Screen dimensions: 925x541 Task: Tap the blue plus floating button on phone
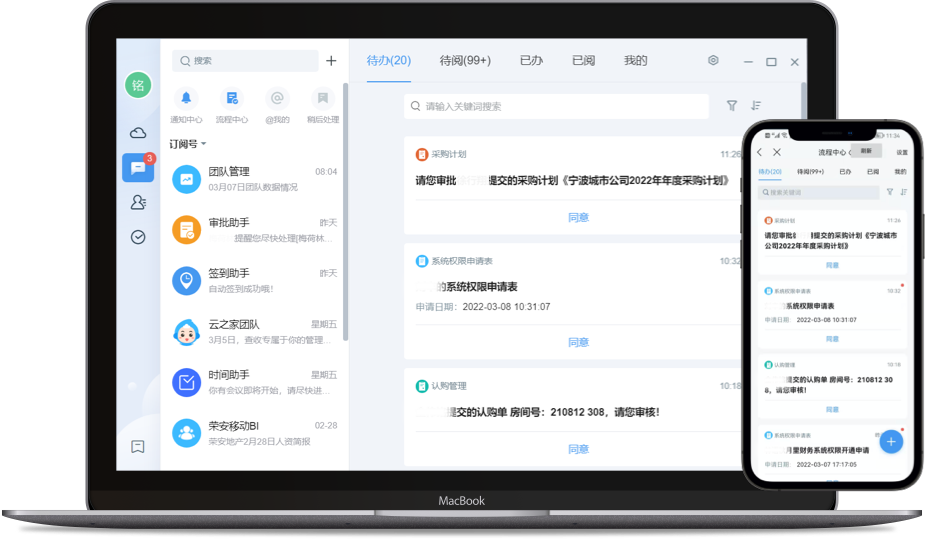[x=891, y=441]
